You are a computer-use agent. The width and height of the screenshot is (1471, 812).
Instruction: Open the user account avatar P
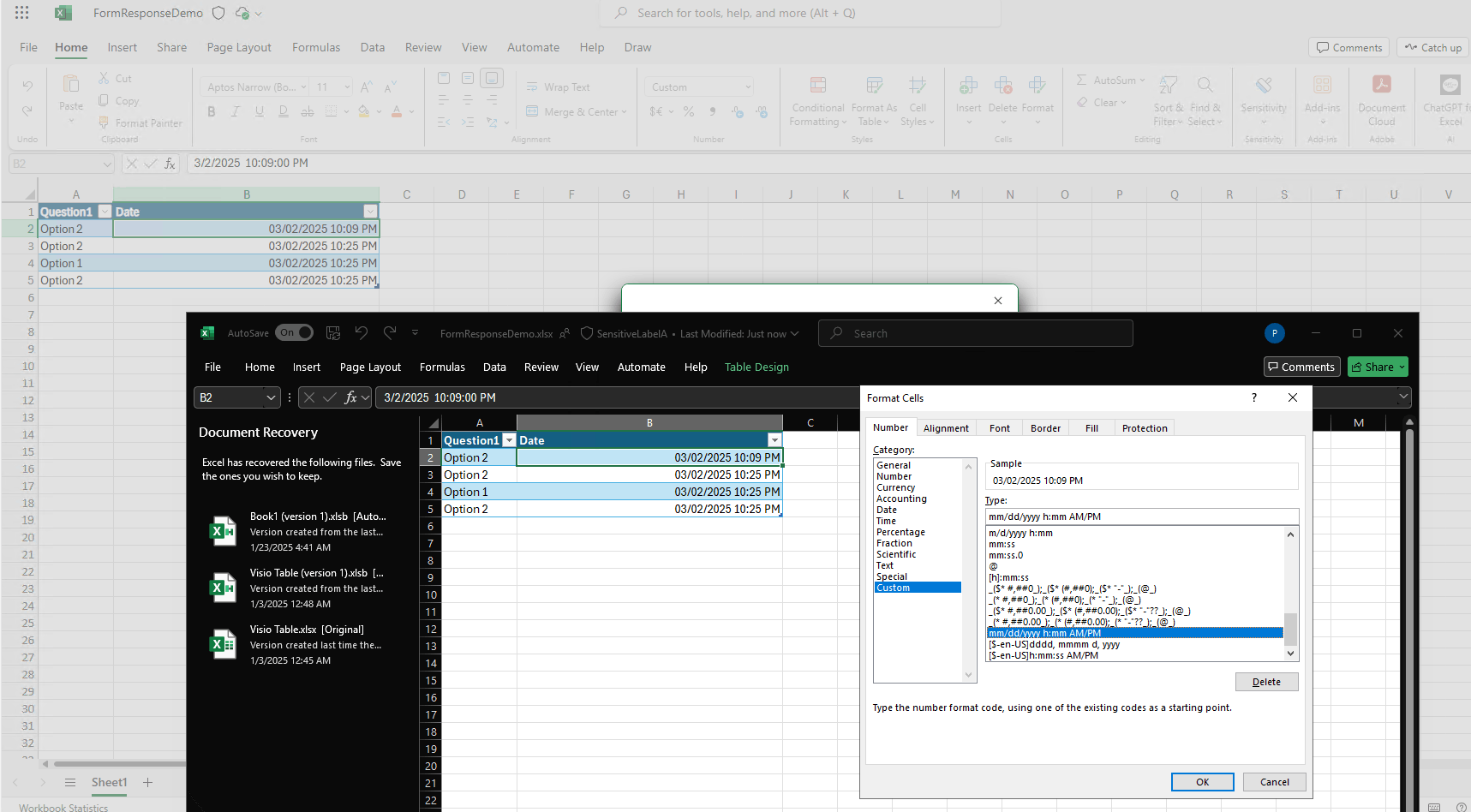pos(1274,333)
